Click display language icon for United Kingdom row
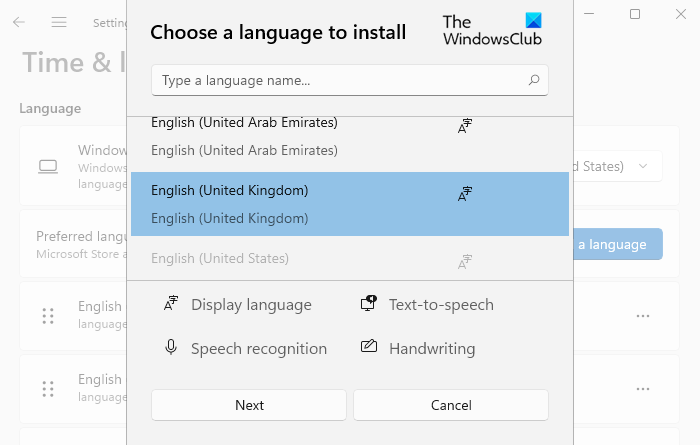The height and width of the screenshot is (445, 700). coord(464,194)
